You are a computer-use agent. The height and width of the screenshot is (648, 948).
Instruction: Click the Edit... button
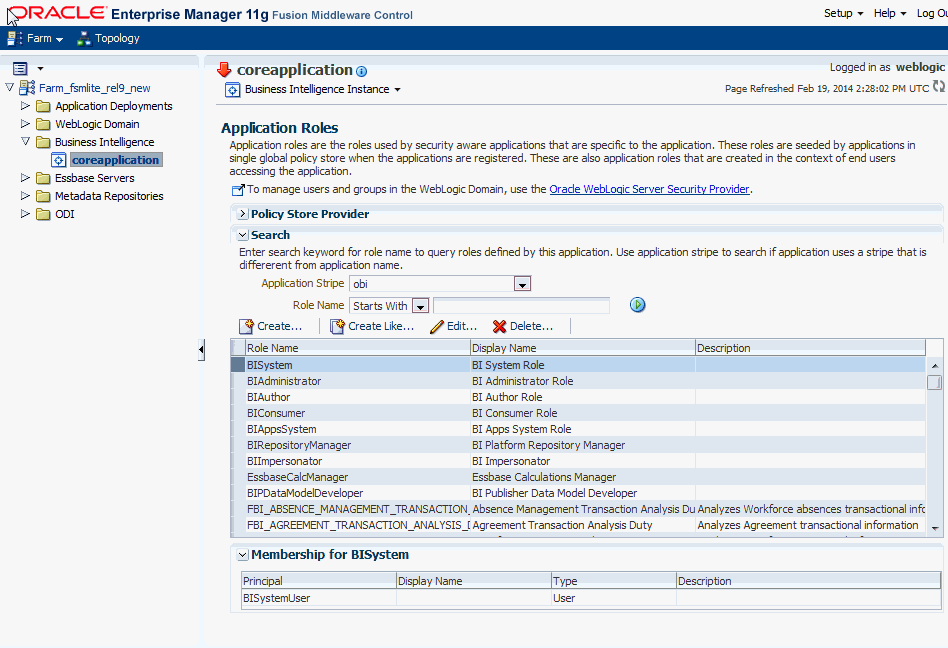(x=453, y=326)
